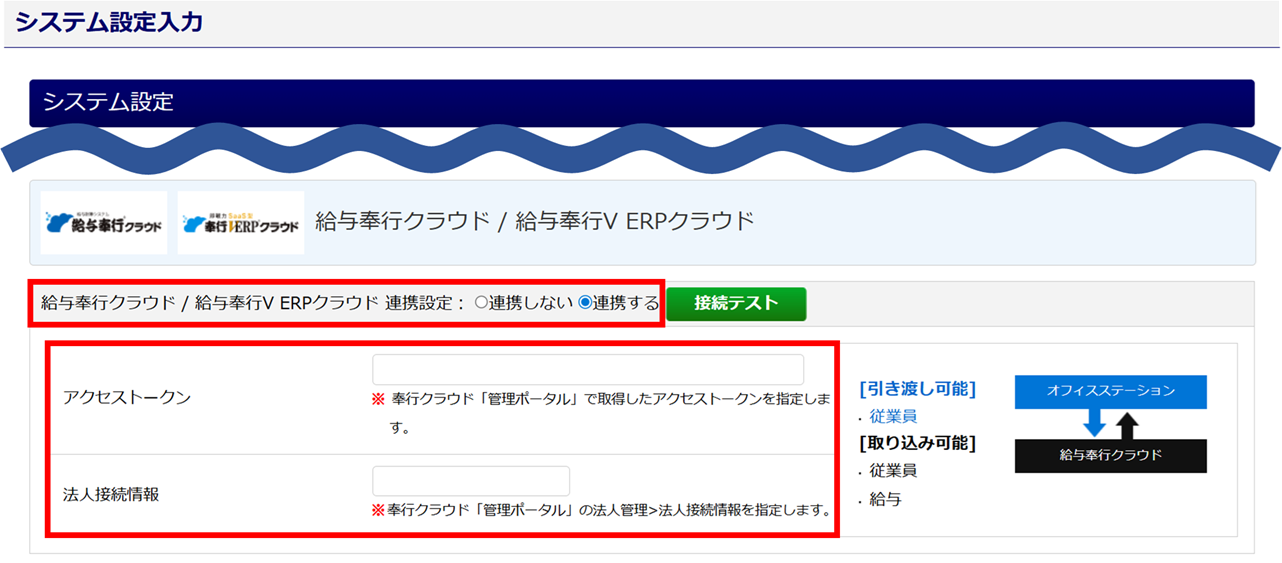
Task: Click the green 接続テスト button
Action: pyautogui.click(x=736, y=304)
